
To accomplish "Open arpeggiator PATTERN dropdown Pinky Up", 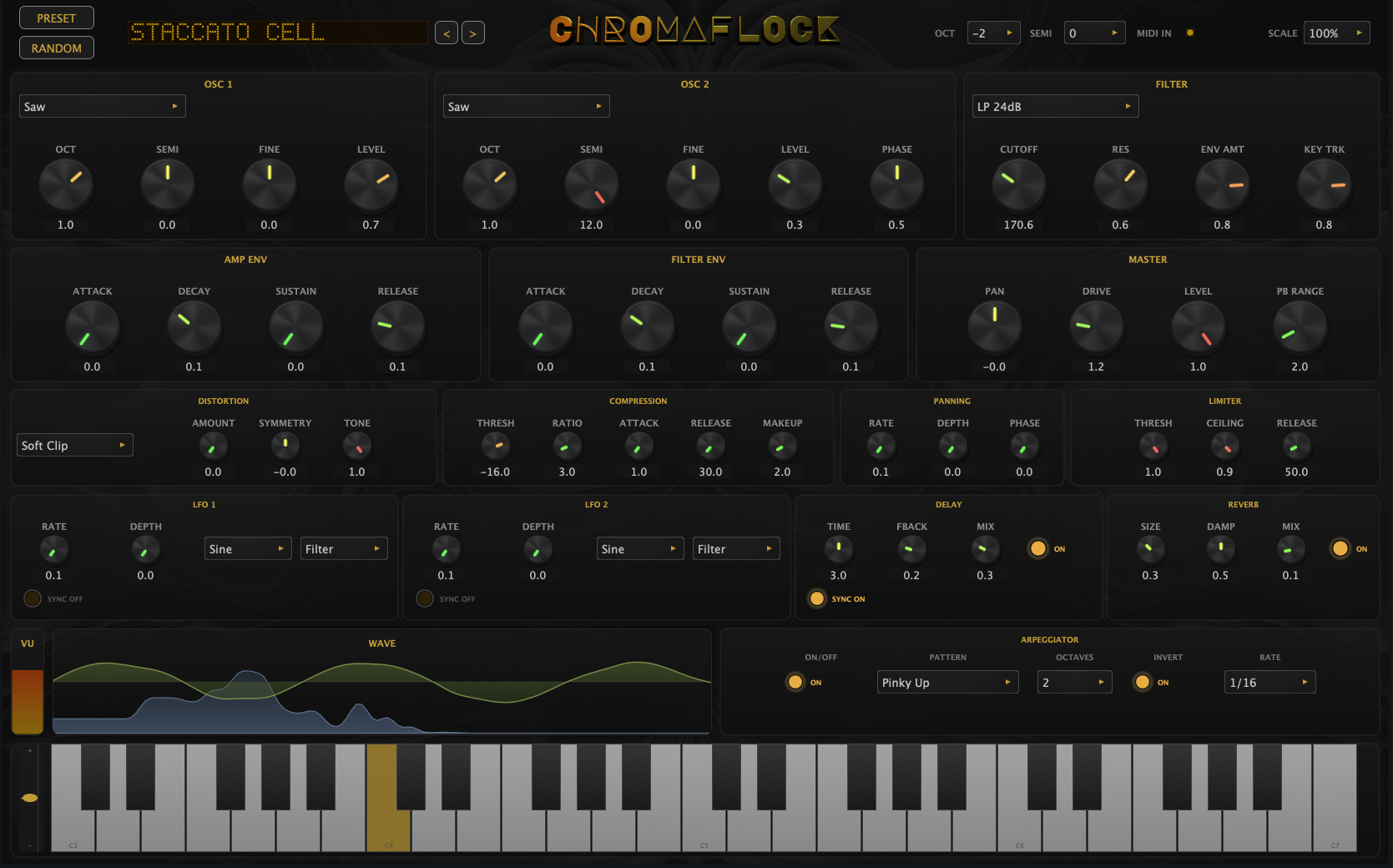I will pyautogui.click(x=947, y=682).
